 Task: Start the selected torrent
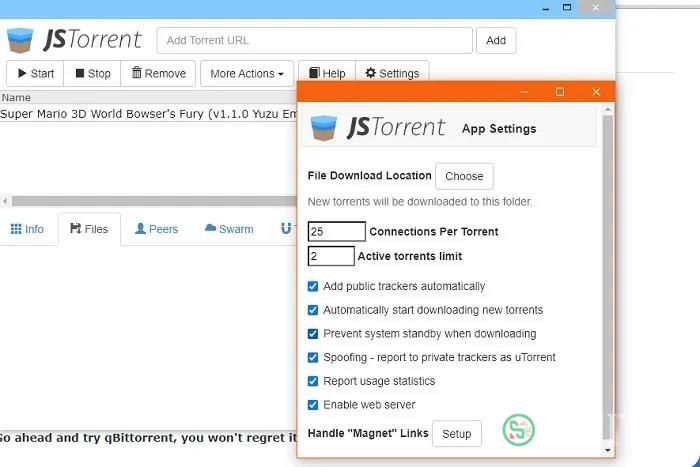(35, 73)
